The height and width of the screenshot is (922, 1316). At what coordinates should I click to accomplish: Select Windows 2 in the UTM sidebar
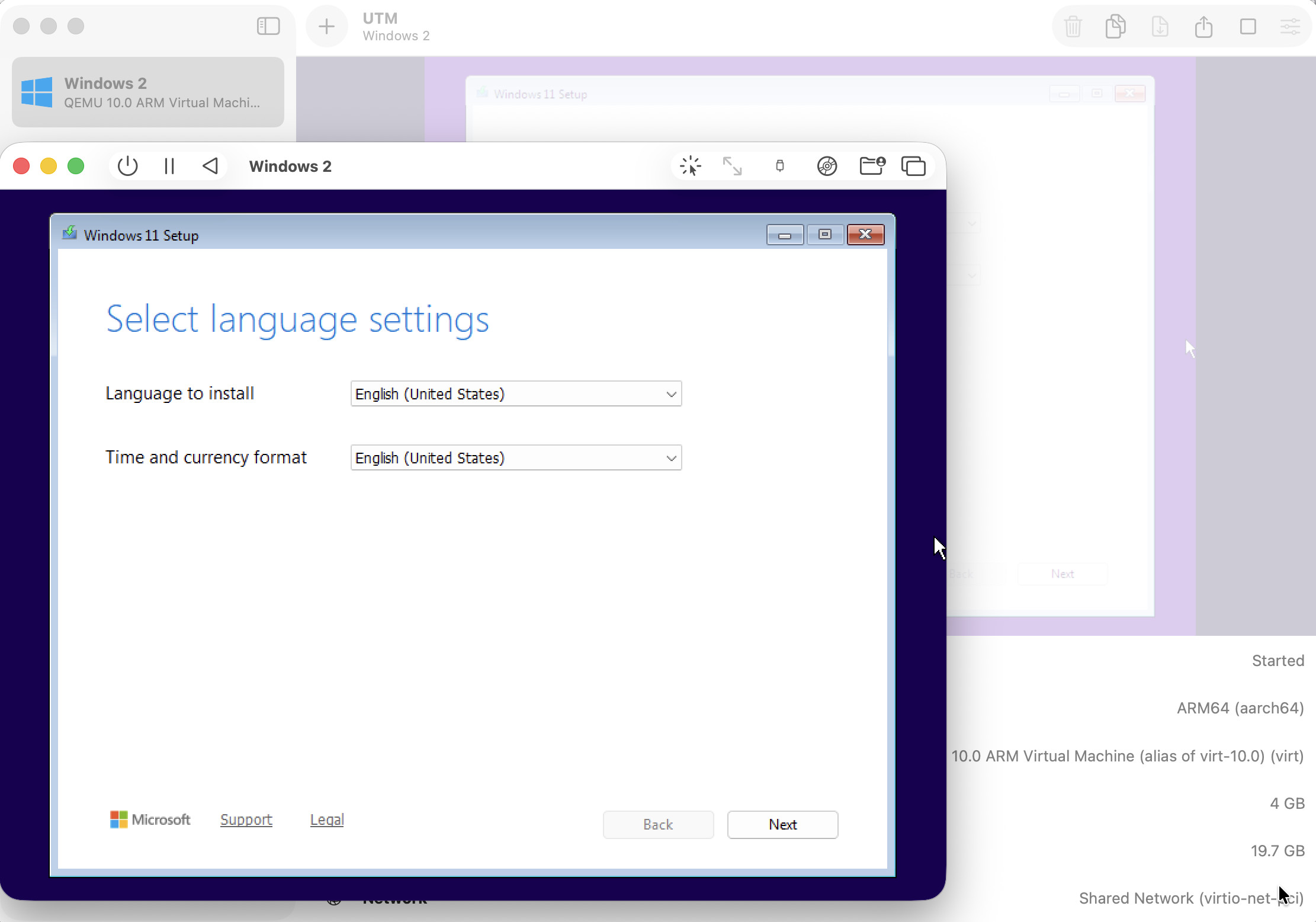point(148,92)
